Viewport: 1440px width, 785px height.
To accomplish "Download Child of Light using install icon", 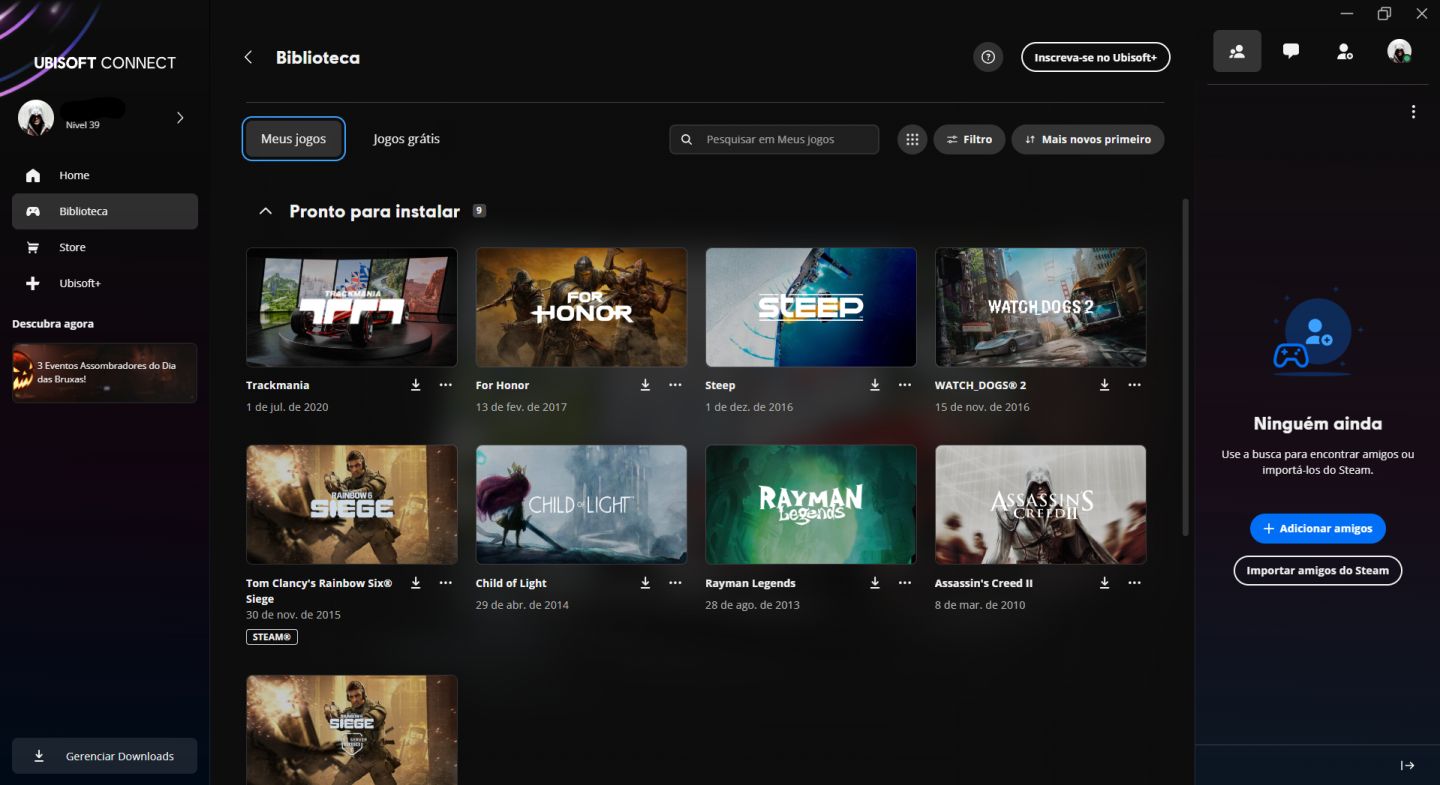I will pyautogui.click(x=646, y=583).
